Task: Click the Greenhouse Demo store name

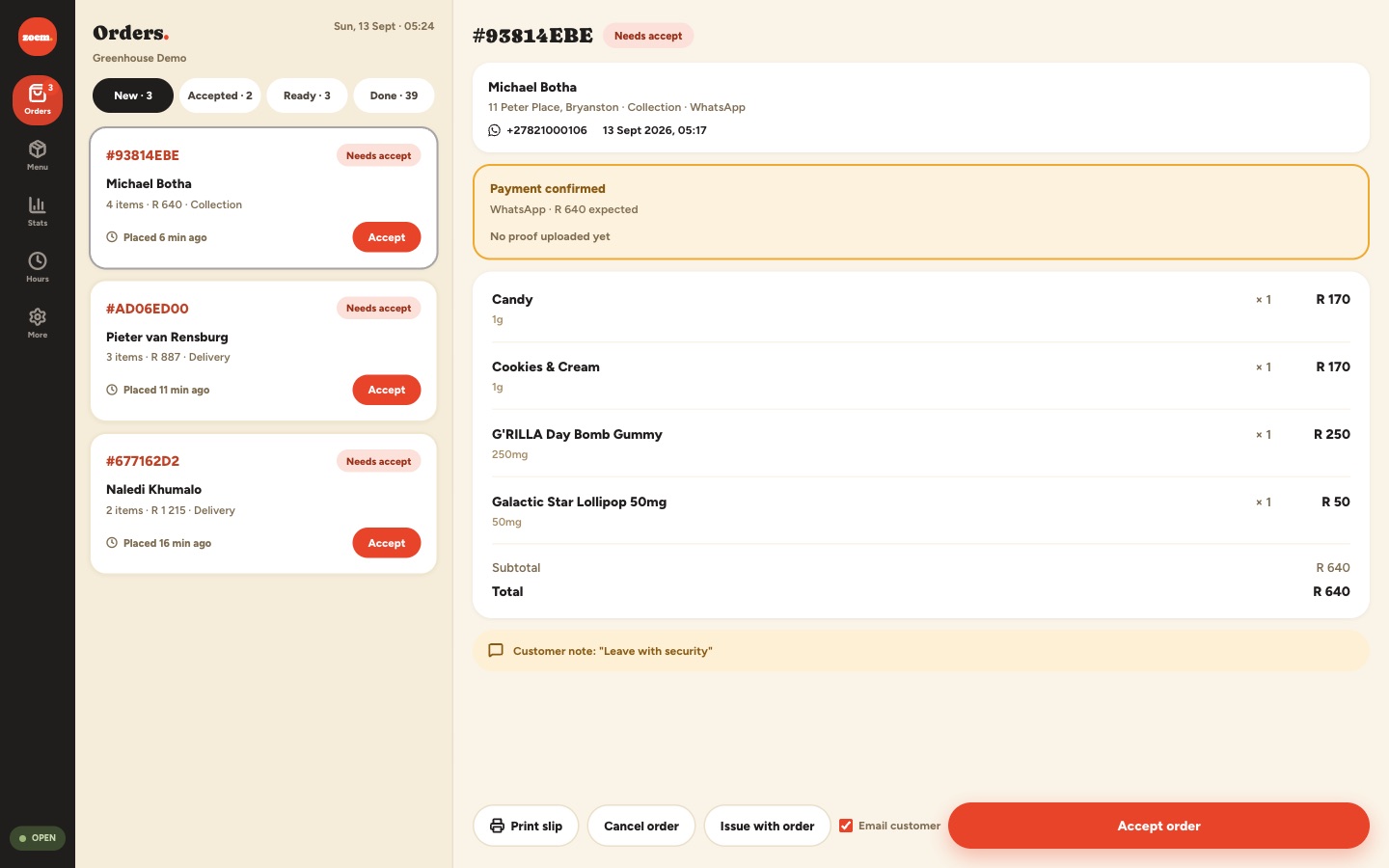Action: pos(140,58)
